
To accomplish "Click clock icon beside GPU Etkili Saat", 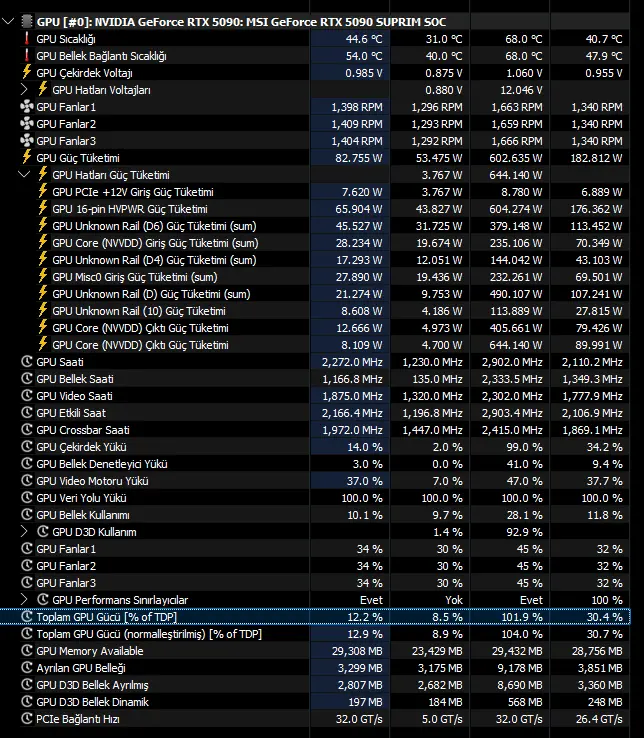I will pyautogui.click(x=27, y=412).
